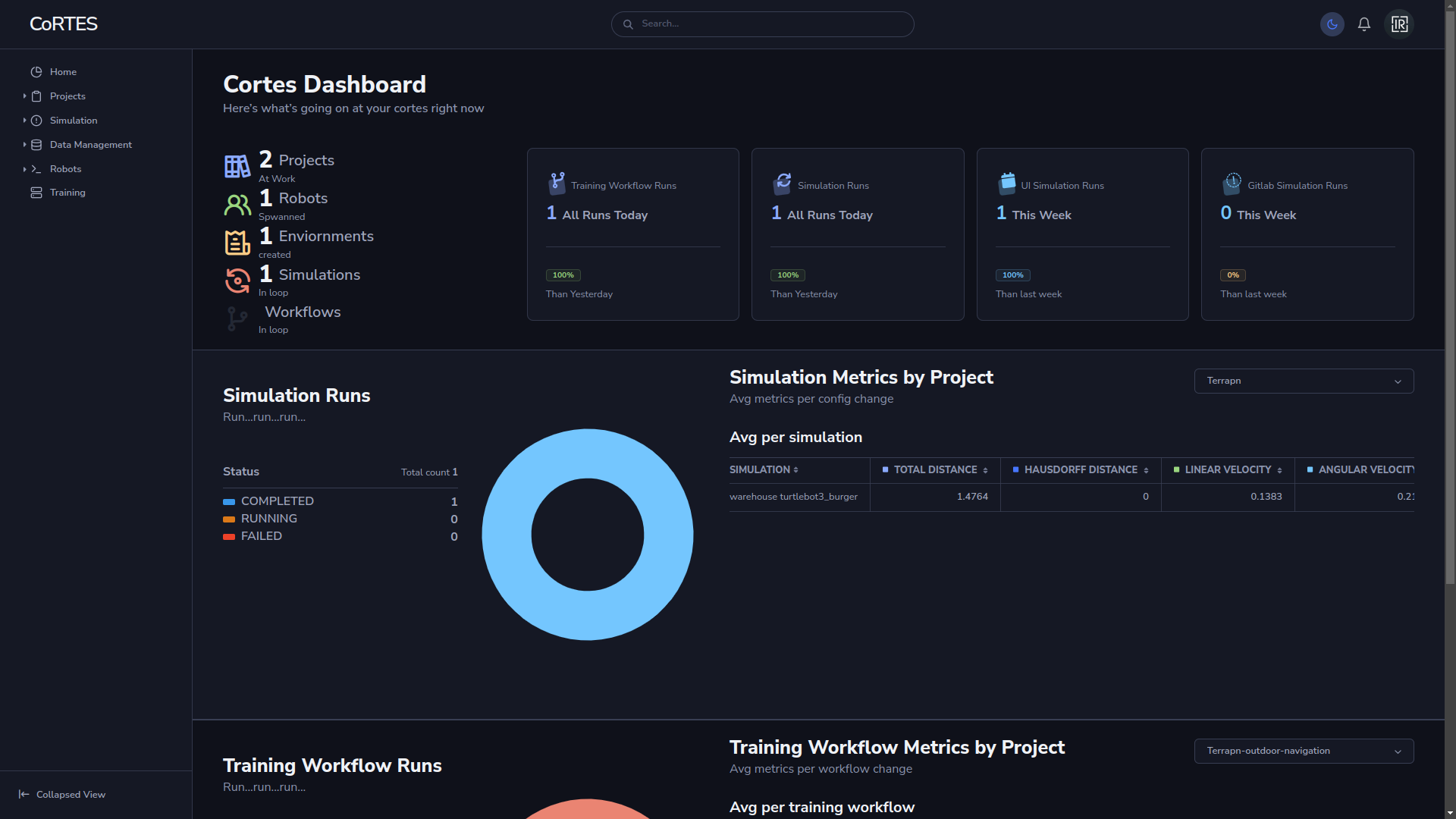Click FAILED red legend swatch

pyautogui.click(x=229, y=537)
